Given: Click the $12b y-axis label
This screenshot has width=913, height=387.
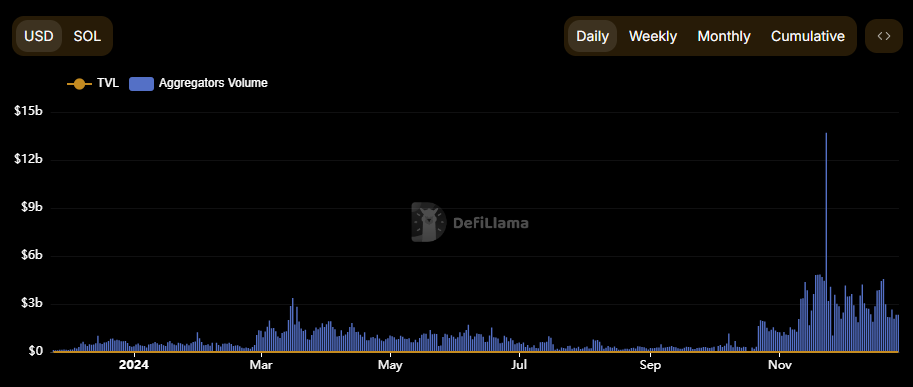Looking at the screenshot, I should pyautogui.click(x=28, y=159).
